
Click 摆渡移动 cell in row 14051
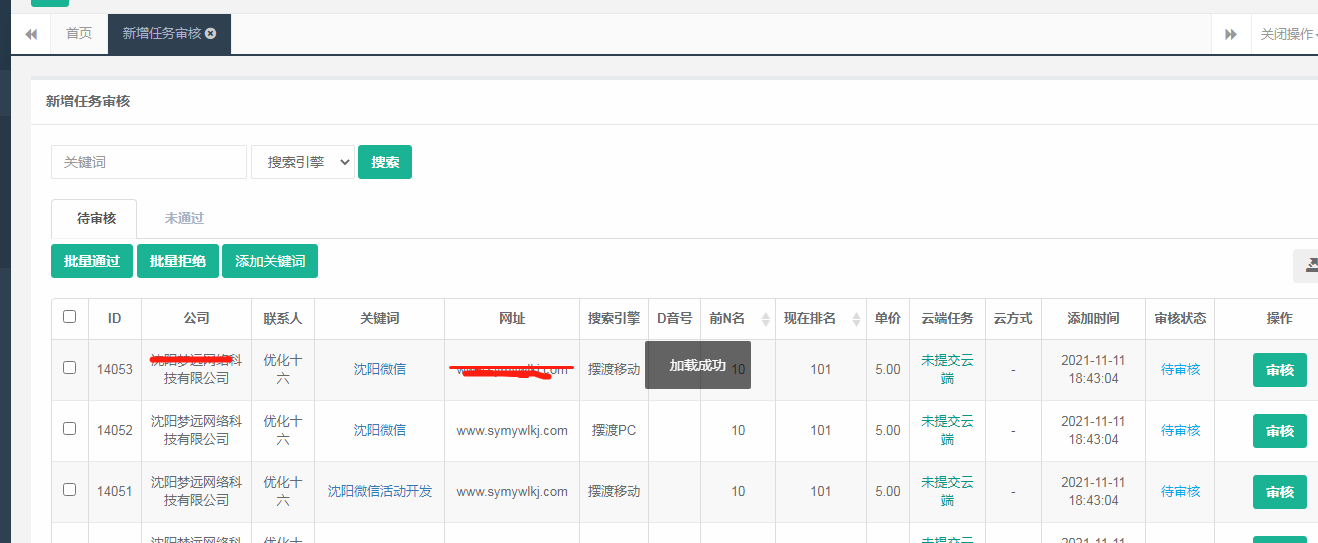(x=614, y=491)
